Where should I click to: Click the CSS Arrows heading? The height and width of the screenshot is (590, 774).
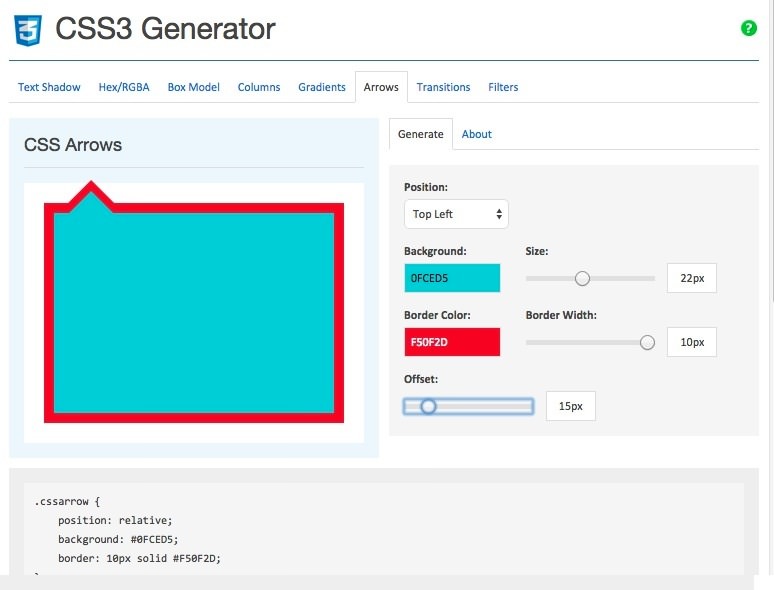coord(73,145)
